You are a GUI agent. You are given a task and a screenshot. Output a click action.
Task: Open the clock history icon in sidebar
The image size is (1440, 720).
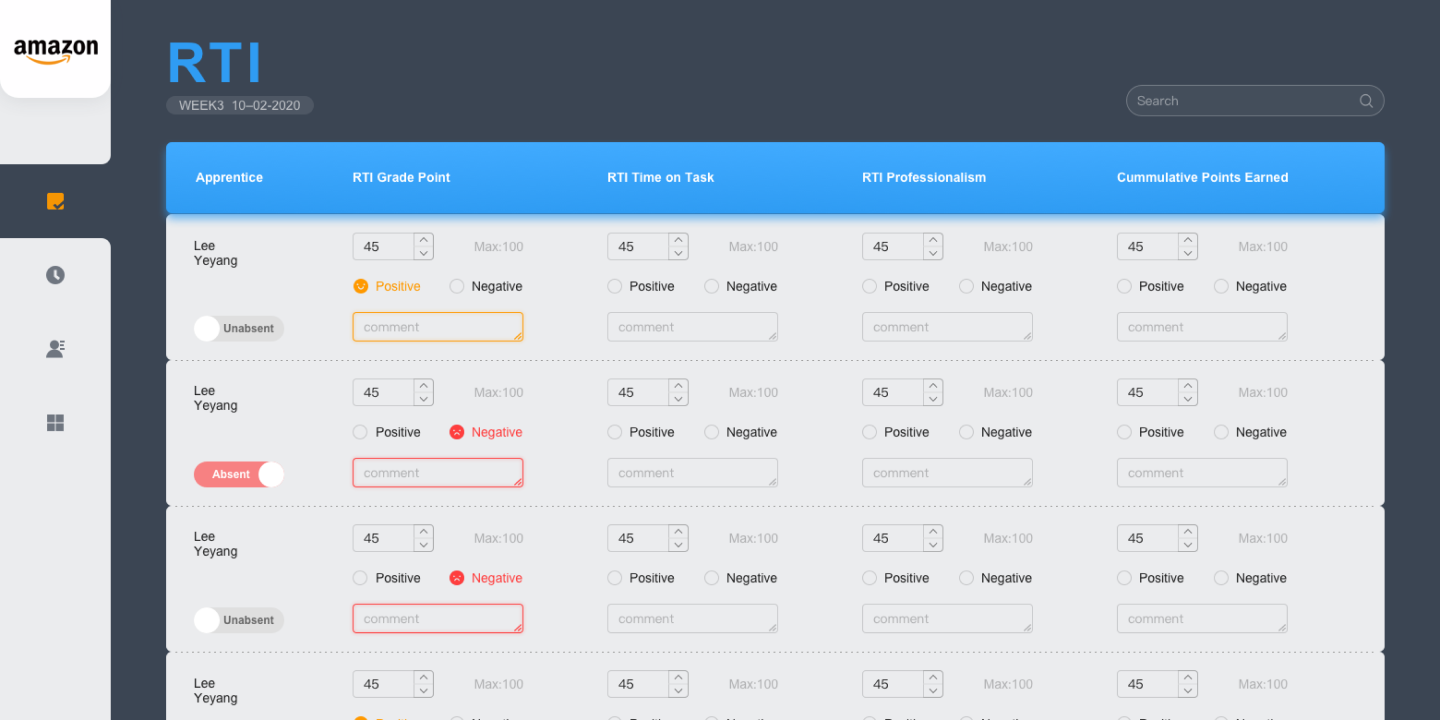coord(56,275)
